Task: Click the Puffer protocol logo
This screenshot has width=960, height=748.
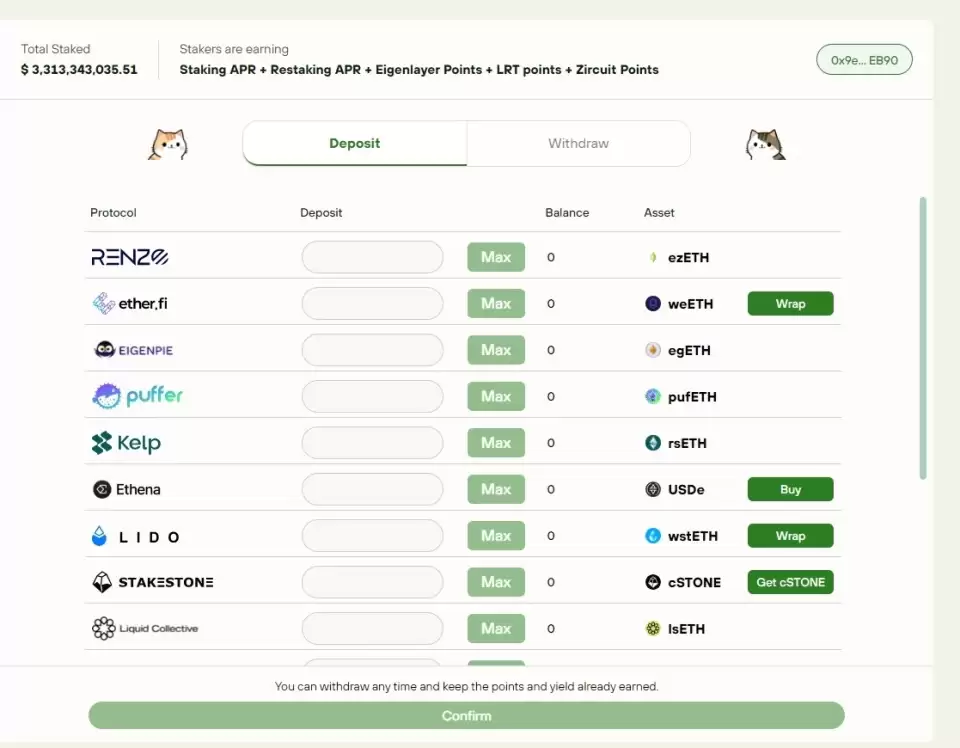Action: tap(137, 396)
